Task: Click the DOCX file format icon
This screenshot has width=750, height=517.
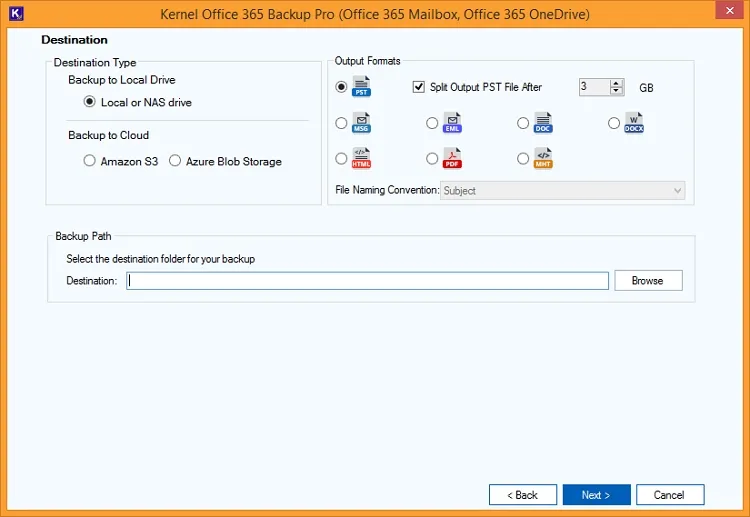Action: 634,122
